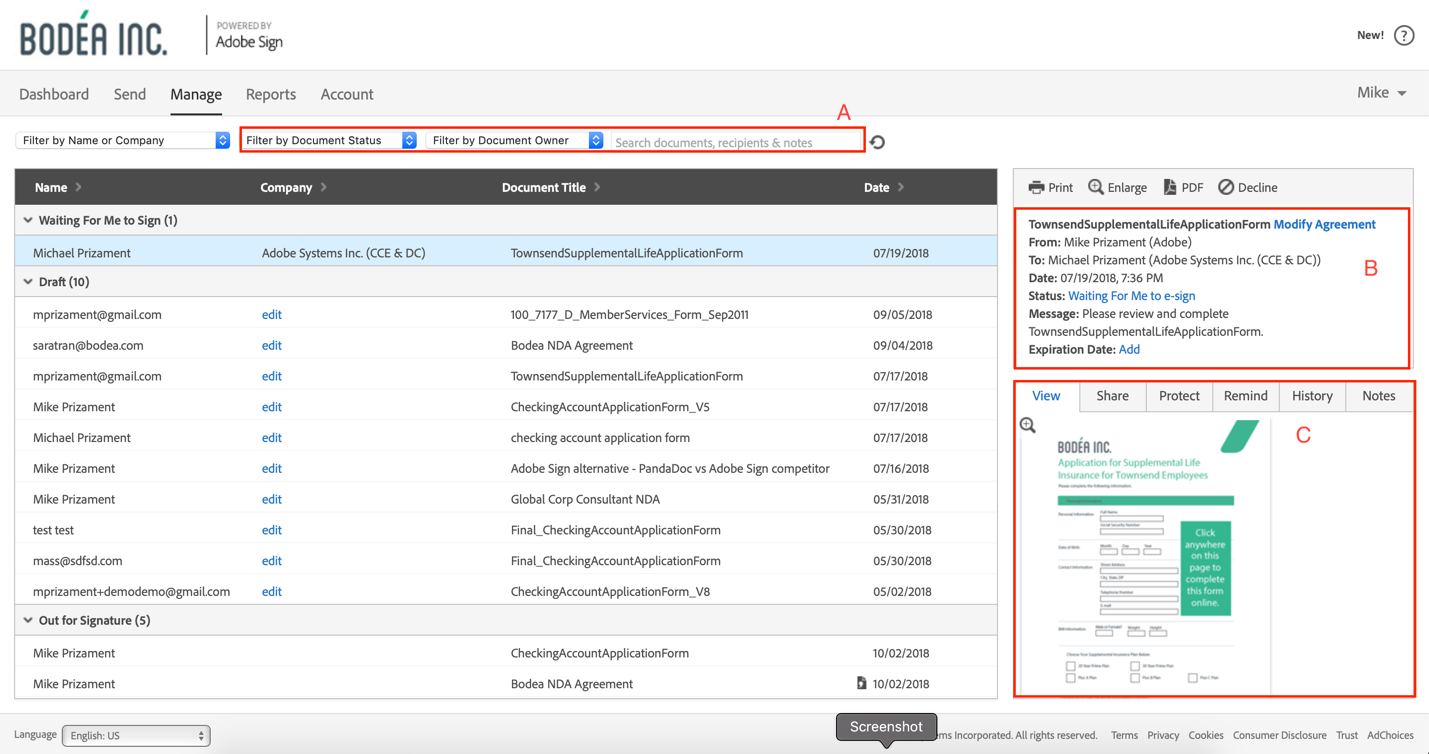The width and height of the screenshot is (1429, 754).
Task: Open the Terms footer link
Action: [x=1124, y=735]
